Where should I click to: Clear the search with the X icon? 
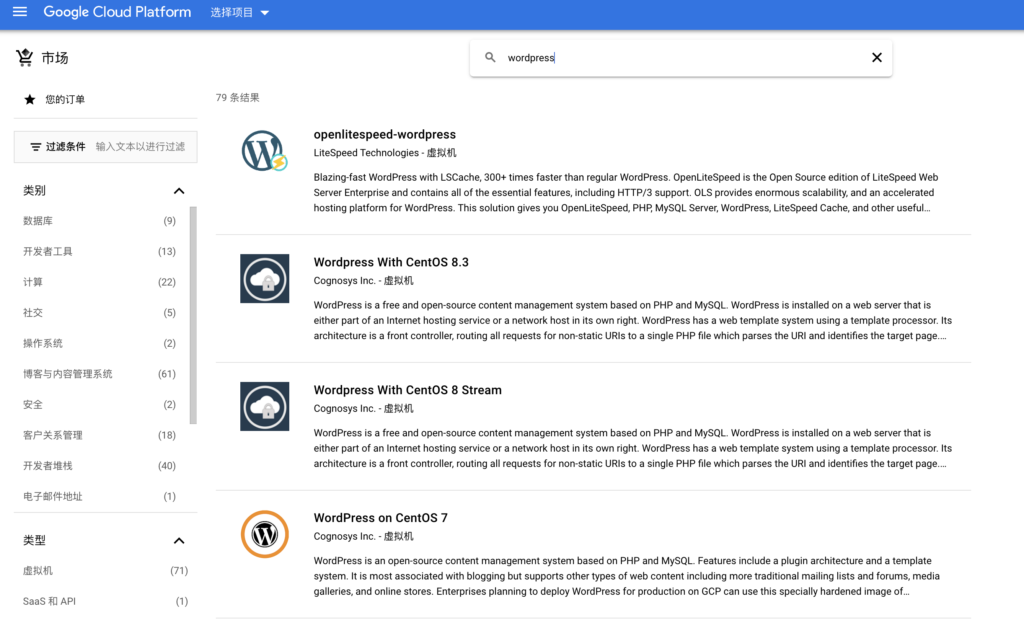(876, 57)
